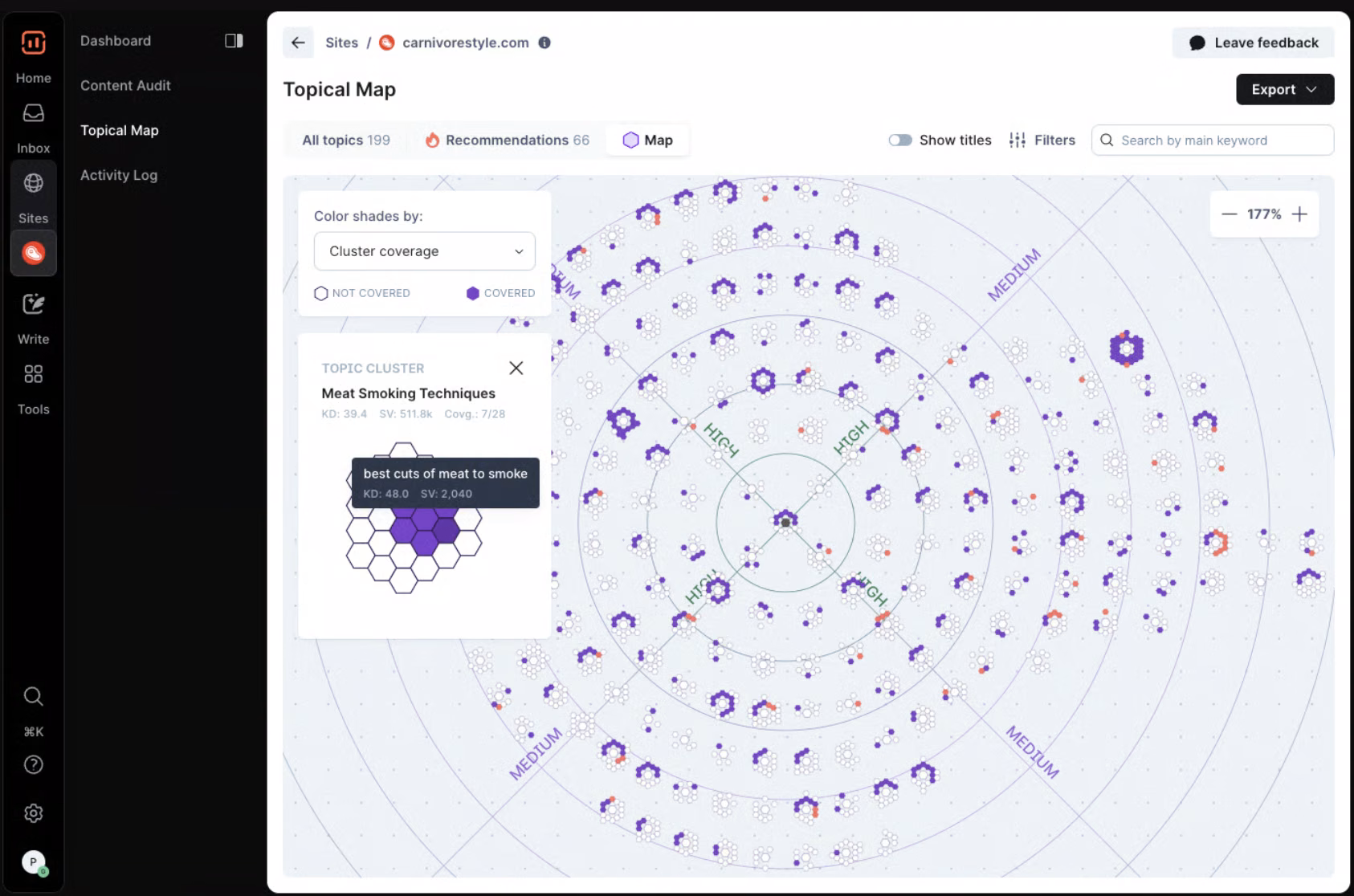Switch to the All topics 199 tab
The image size is (1354, 896).
click(346, 141)
